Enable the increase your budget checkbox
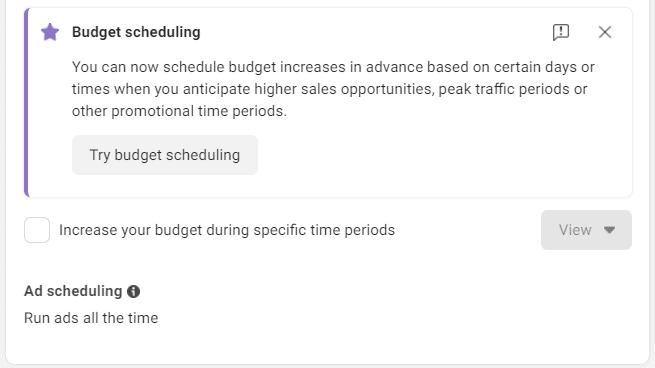655x368 pixels. 37,230
